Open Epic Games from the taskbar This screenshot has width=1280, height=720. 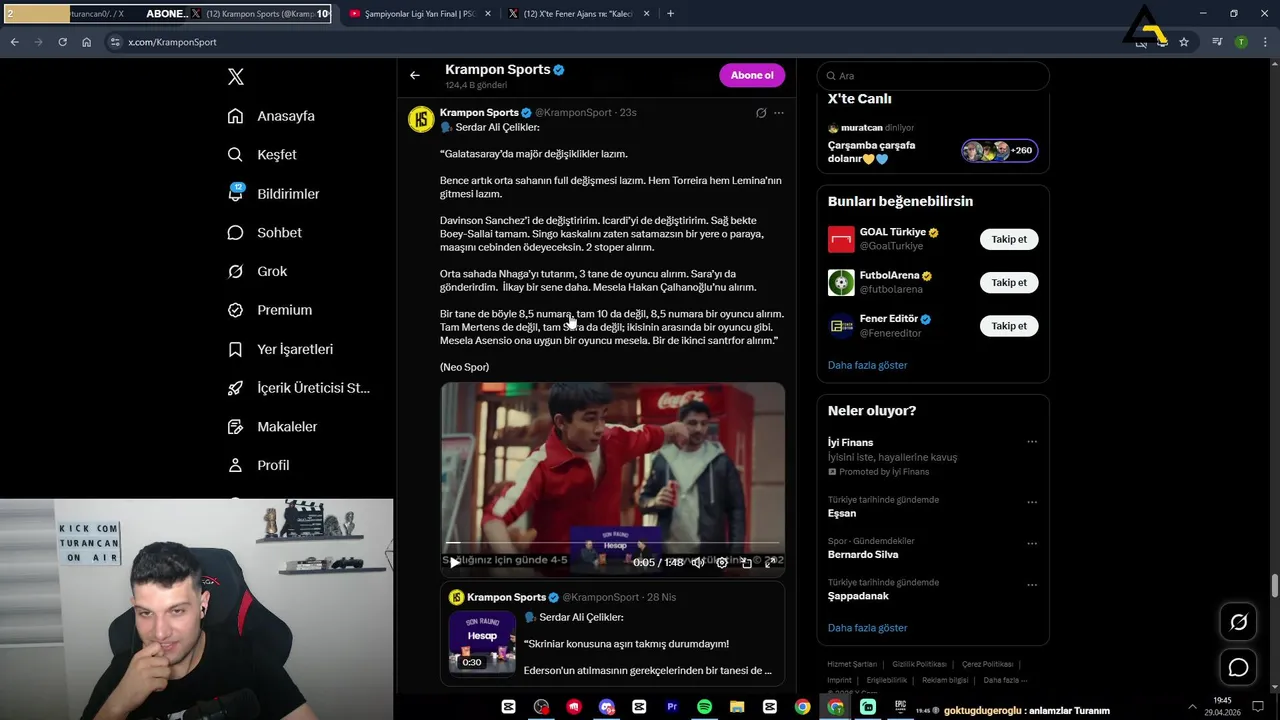(x=900, y=707)
